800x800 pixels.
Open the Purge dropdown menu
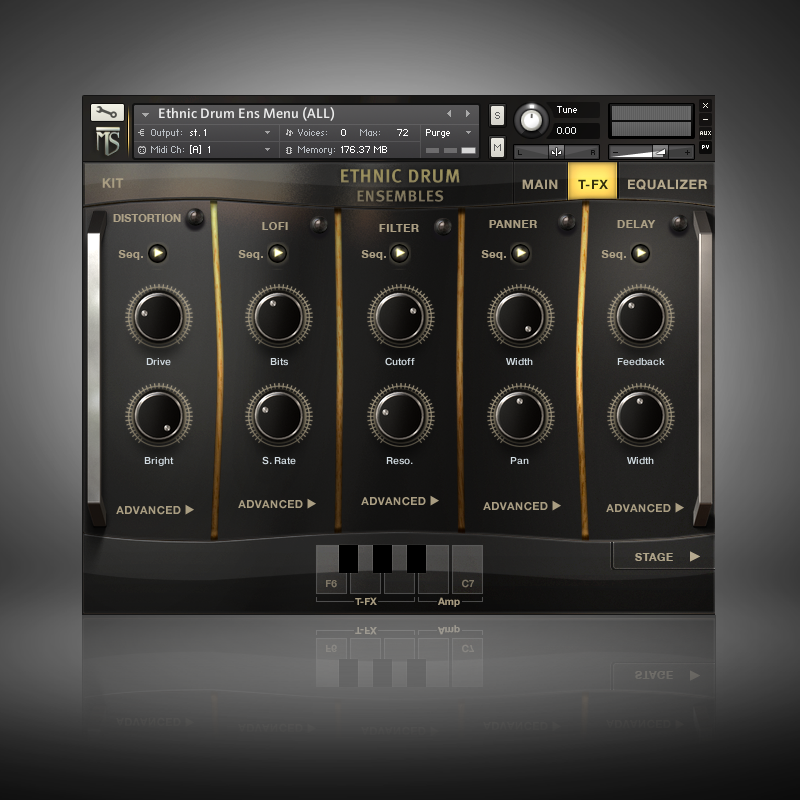point(448,133)
